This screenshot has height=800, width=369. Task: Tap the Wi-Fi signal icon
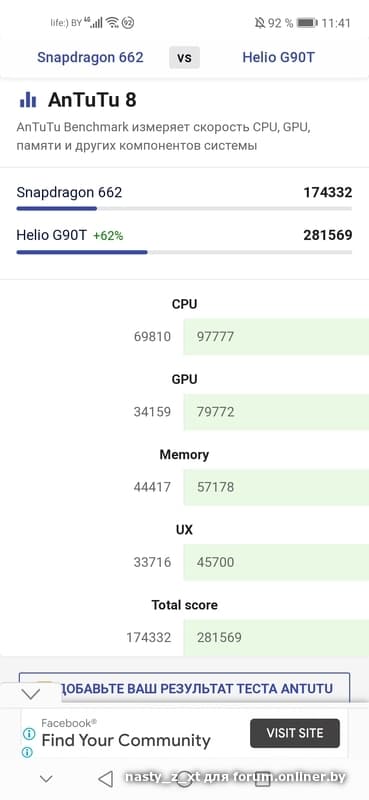coord(112,22)
